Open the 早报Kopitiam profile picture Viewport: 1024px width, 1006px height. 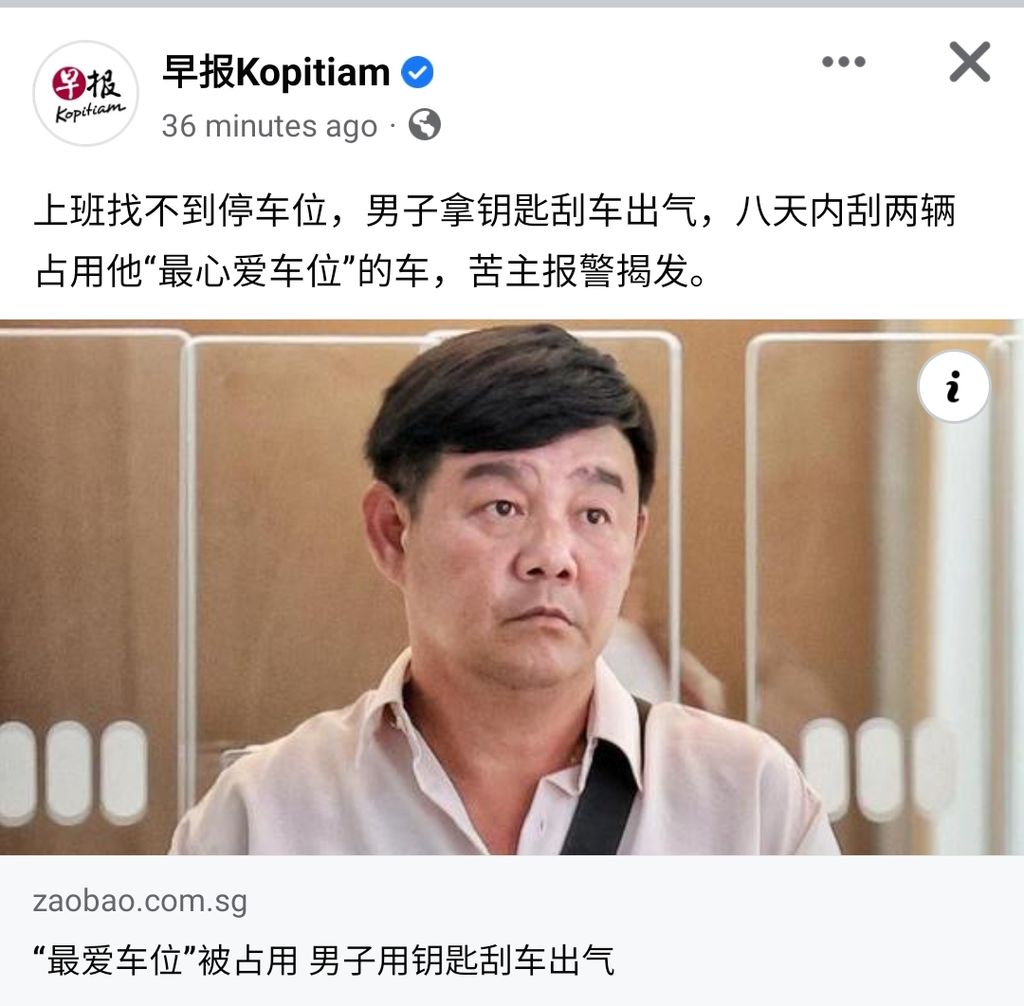click(x=86, y=93)
